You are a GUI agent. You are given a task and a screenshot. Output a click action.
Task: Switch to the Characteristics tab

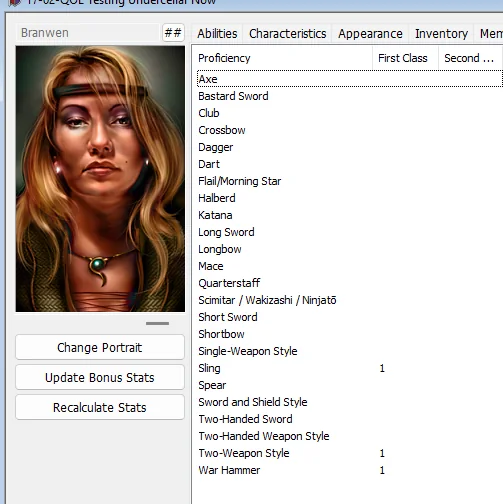[x=287, y=34]
